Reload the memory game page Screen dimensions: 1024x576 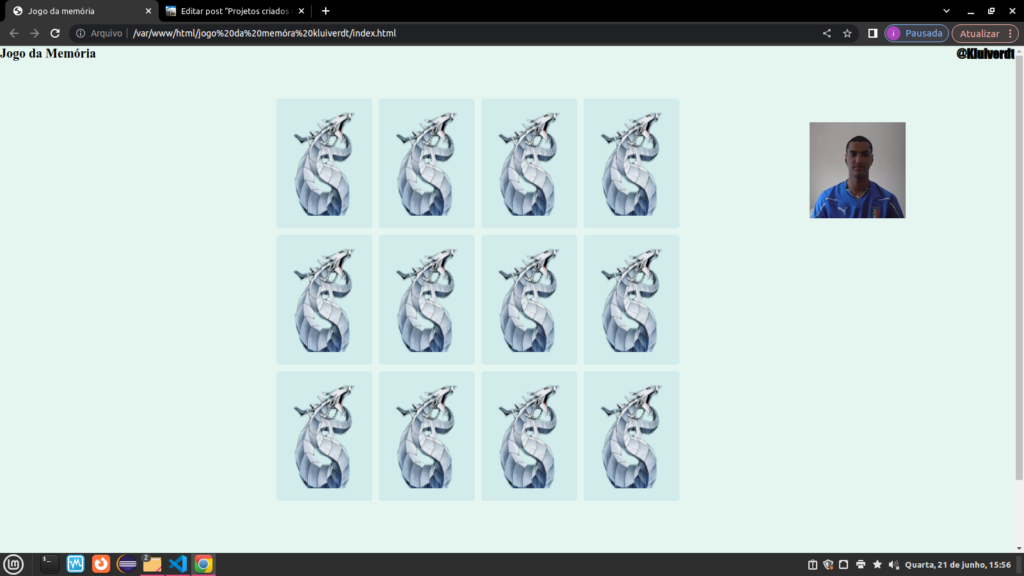coord(55,33)
